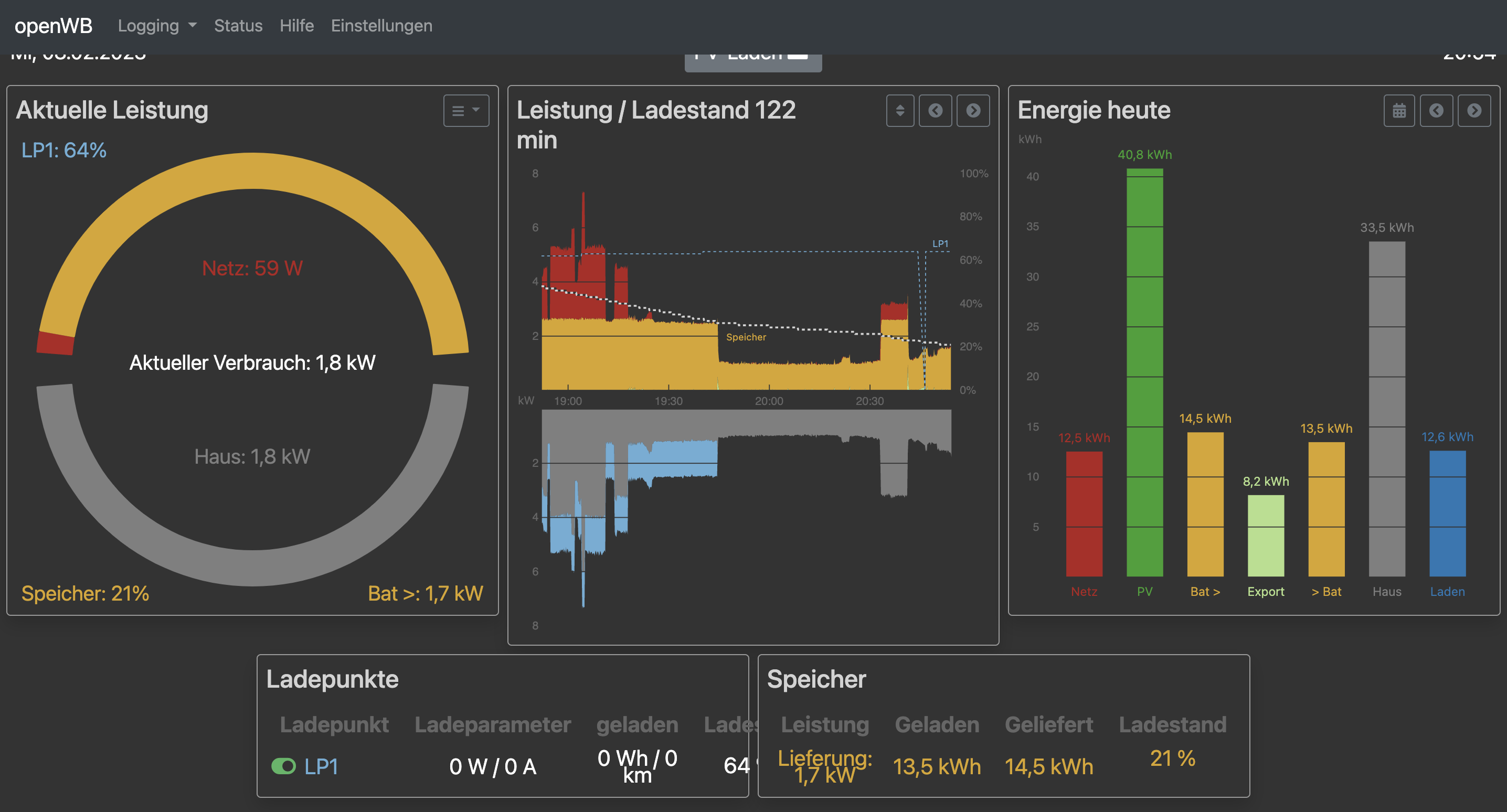Screen dimensions: 1507x812
Task: Click the blue Laden energy bar
Action: [1447, 513]
